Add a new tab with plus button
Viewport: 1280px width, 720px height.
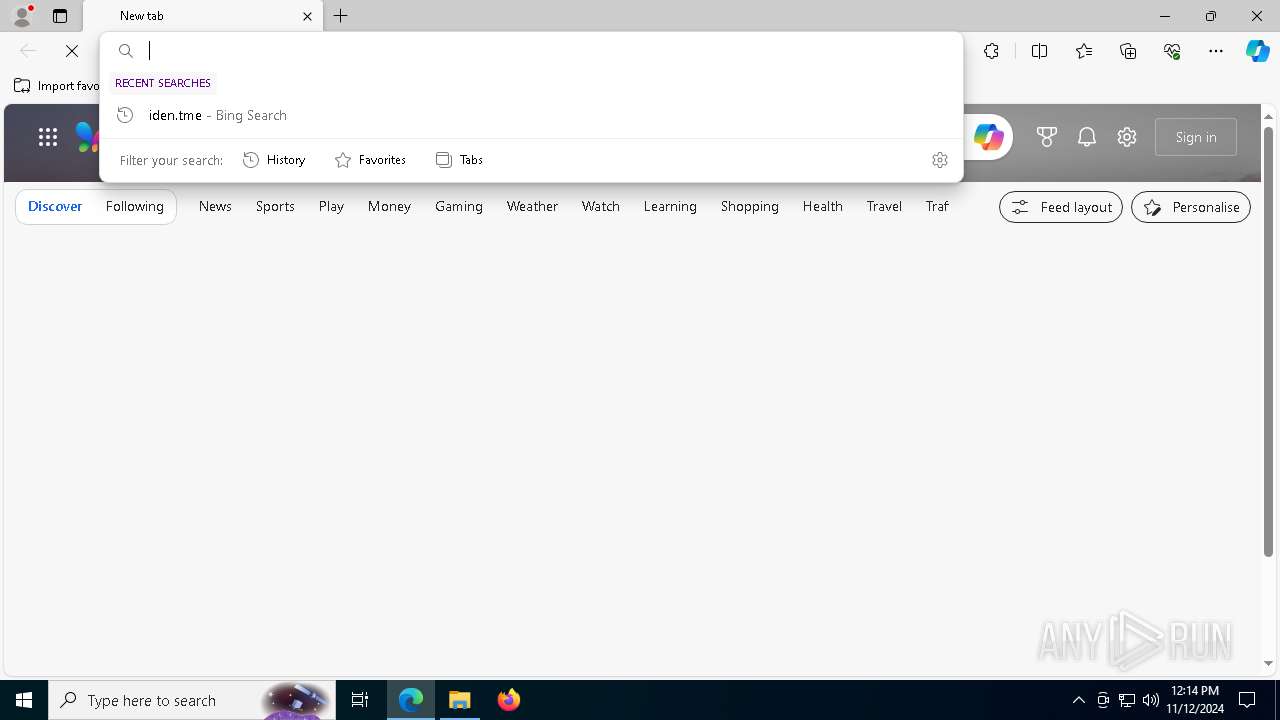(x=341, y=16)
